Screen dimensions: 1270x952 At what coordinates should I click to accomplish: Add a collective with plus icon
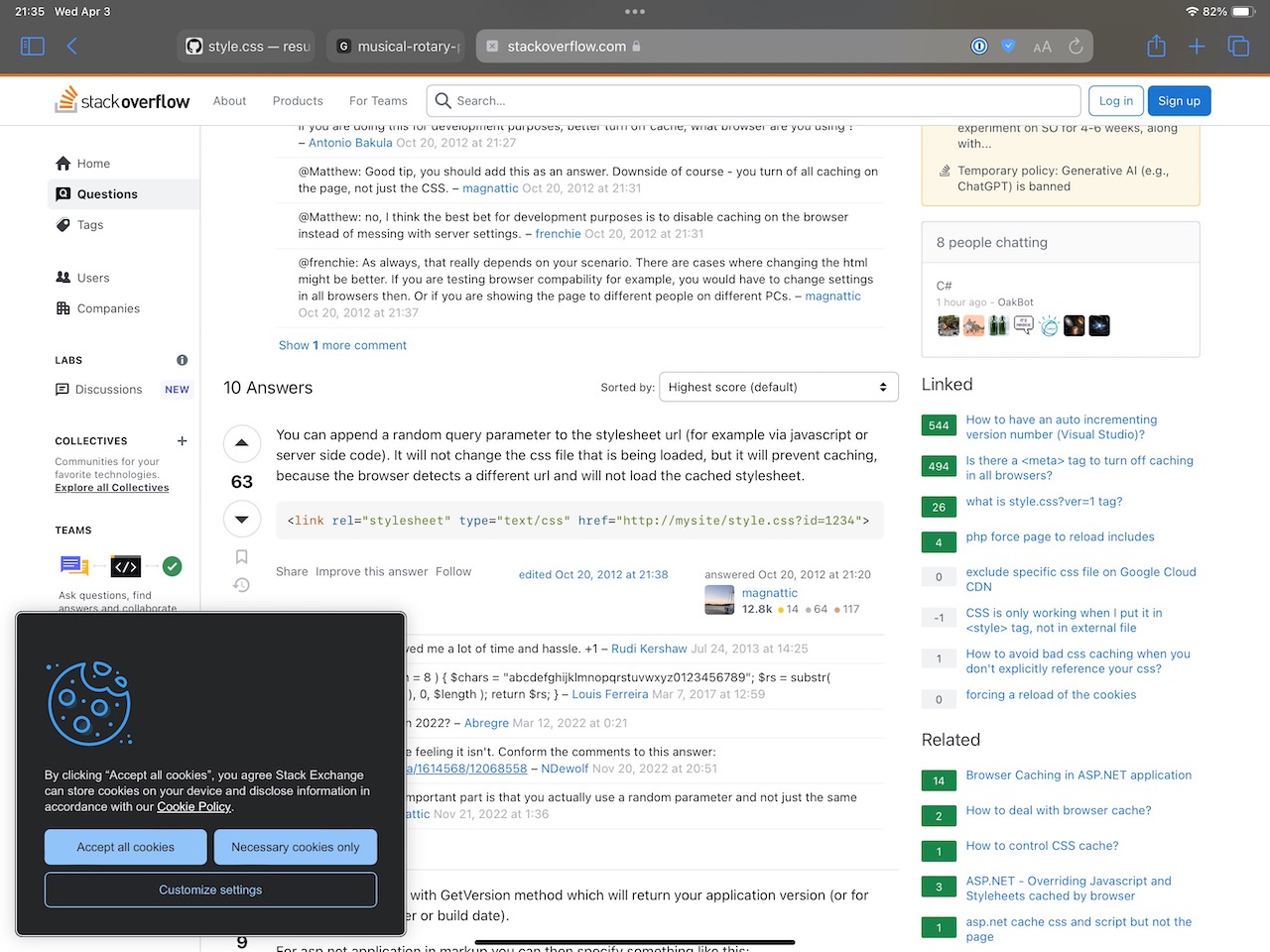pos(182,441)
